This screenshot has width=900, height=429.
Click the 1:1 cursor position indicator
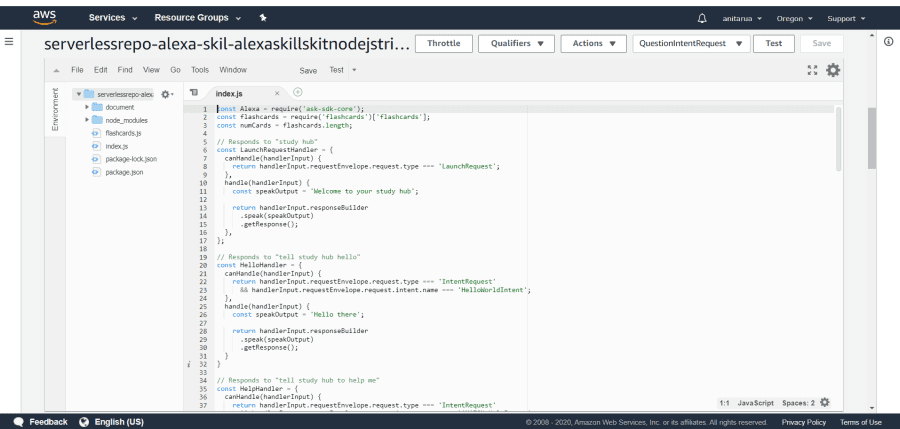click(724, 403)
